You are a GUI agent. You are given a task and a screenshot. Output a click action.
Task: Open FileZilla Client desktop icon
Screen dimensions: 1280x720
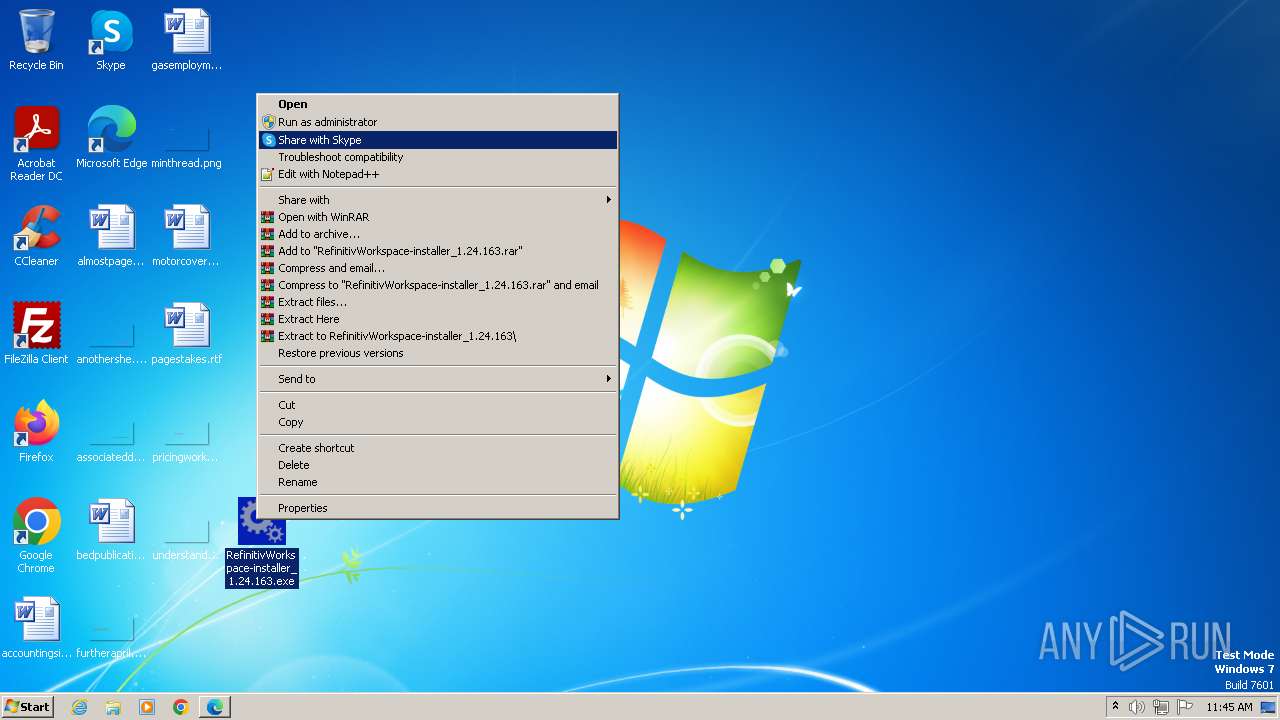[36, 334]
